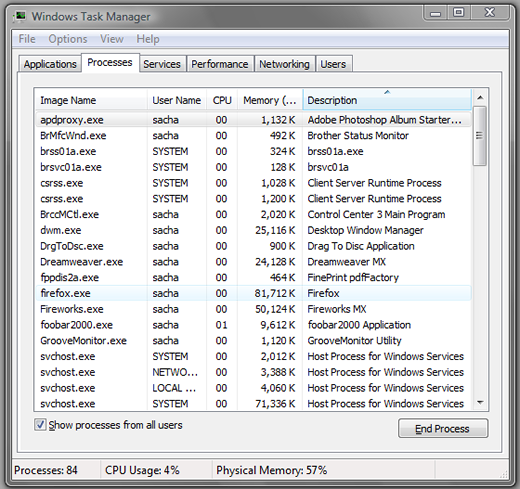Image resolution: width=520 pixels, height=489 pixels.
Task: Click the scrollbar up arrow
Action: click(480, 98)
